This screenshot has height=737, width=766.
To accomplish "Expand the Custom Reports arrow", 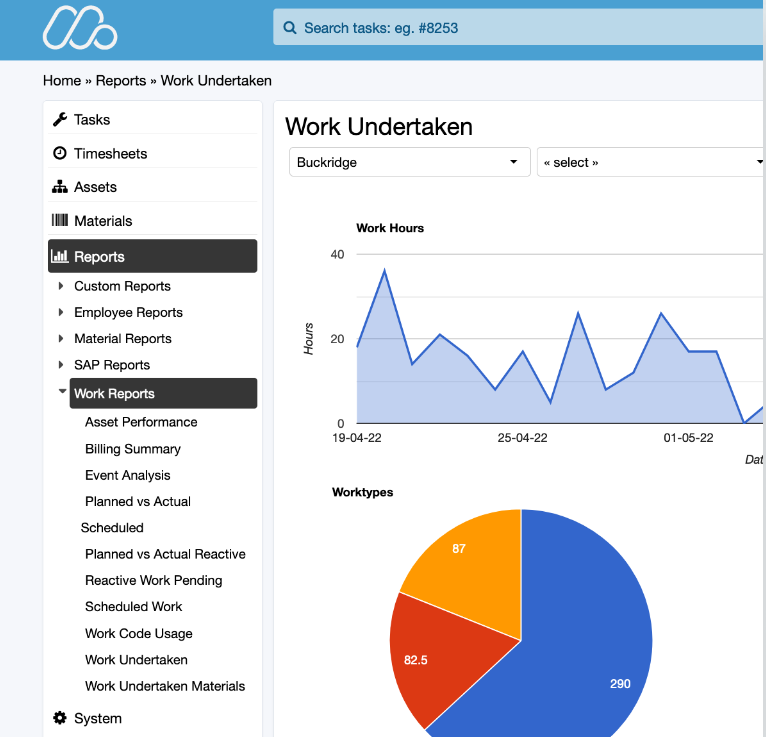I will click(61, 286).
